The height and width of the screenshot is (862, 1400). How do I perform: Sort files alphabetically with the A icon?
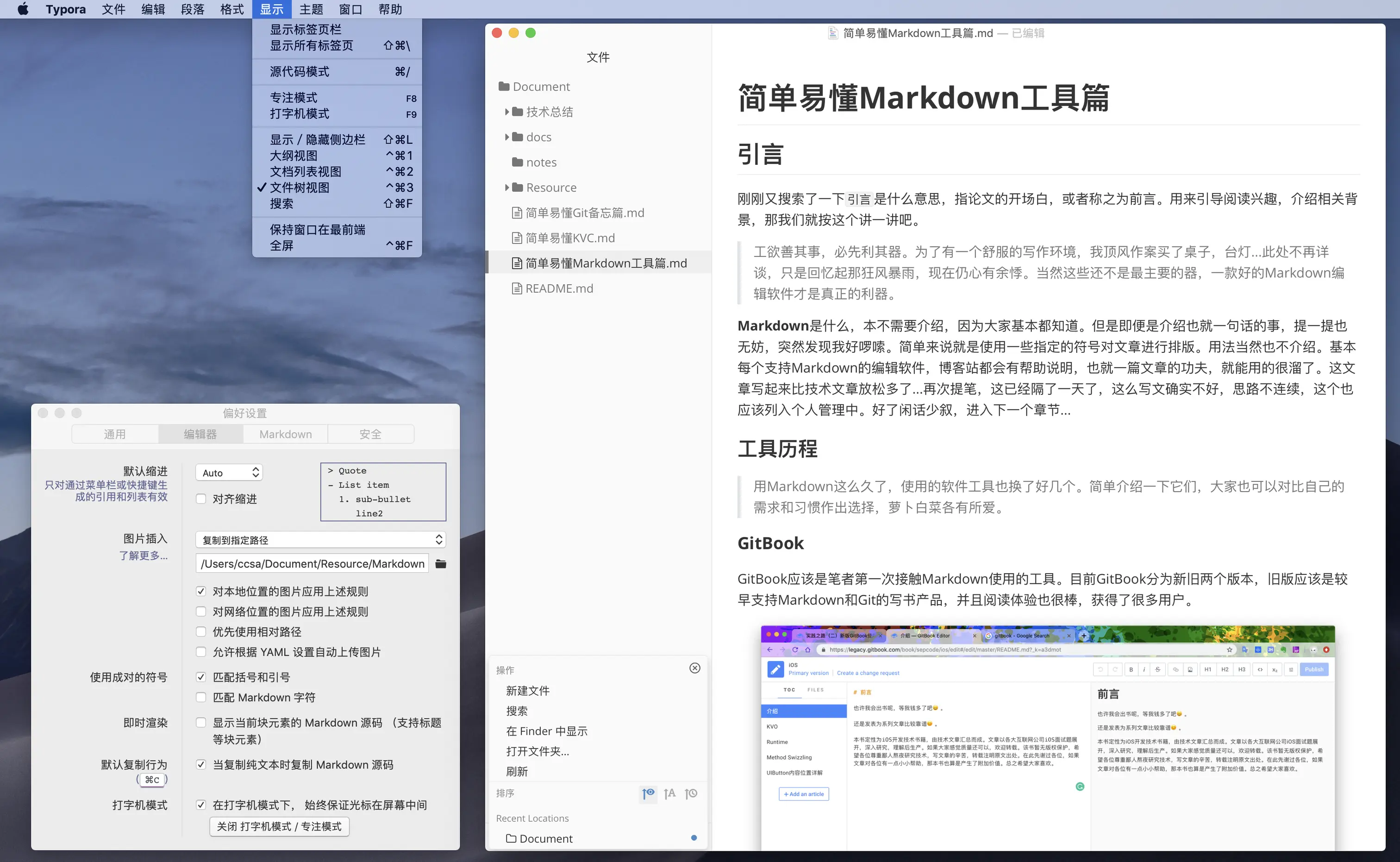point(670,793)
